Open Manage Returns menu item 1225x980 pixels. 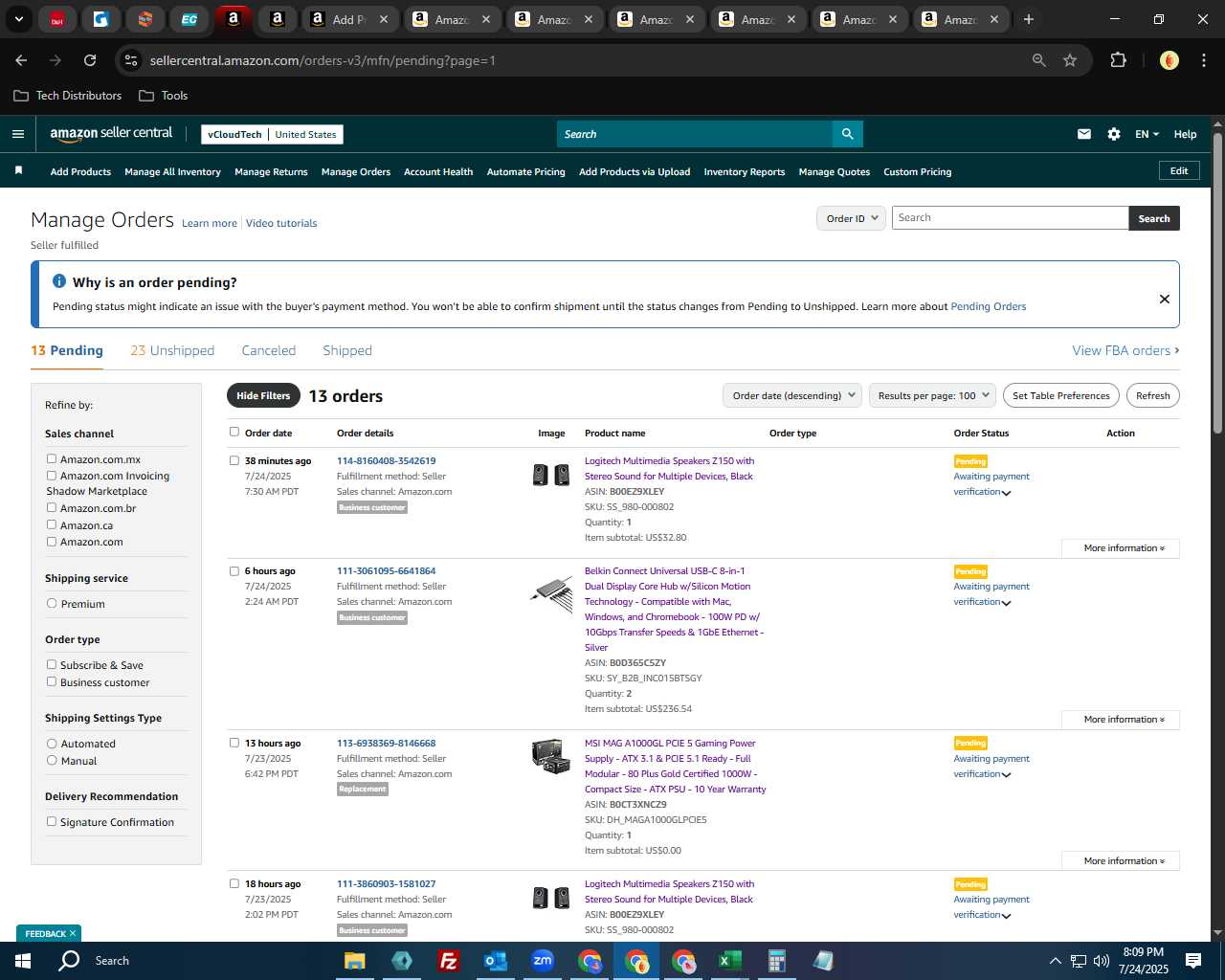click(x=271, y=171)
